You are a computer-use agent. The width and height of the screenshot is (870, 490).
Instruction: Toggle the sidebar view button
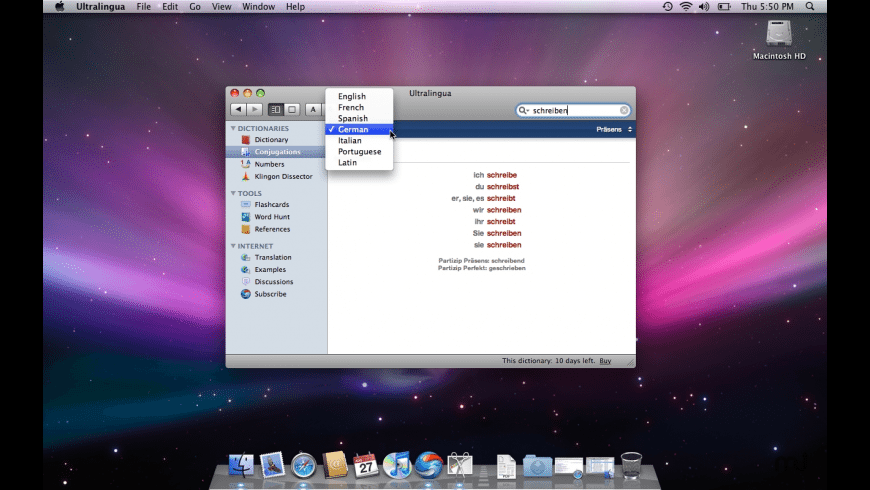tap(275, 110)
